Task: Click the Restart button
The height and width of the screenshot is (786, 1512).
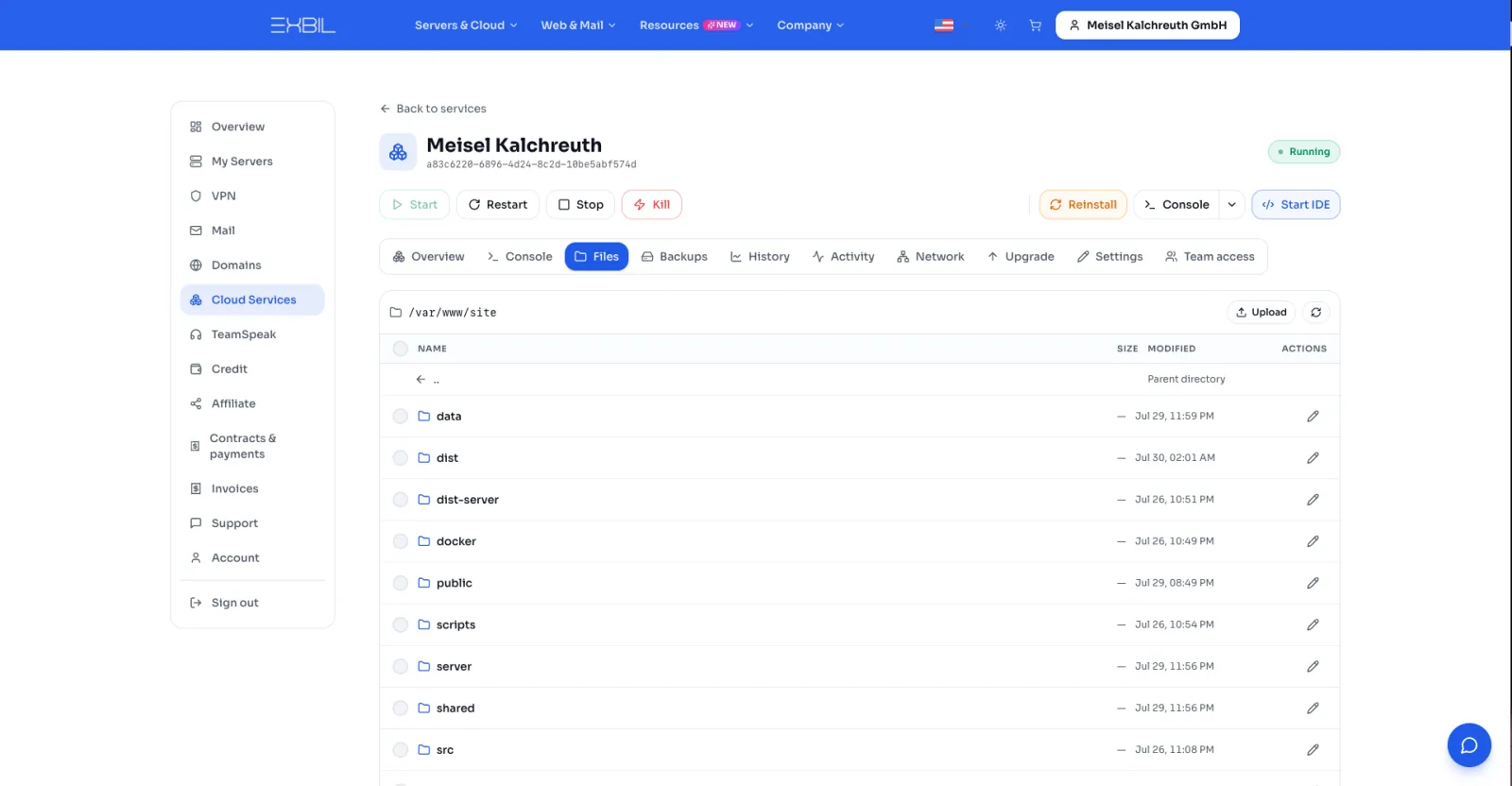Action: click(x=498, y=205)
